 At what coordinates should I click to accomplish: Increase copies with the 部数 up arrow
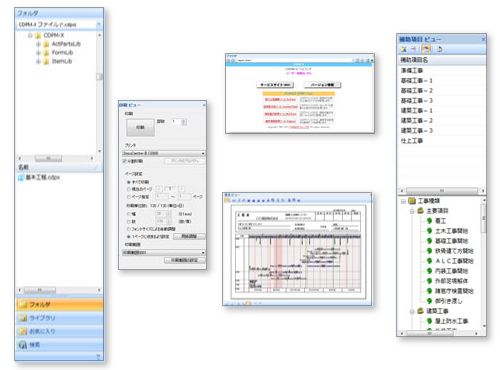(x=184, y=120)
